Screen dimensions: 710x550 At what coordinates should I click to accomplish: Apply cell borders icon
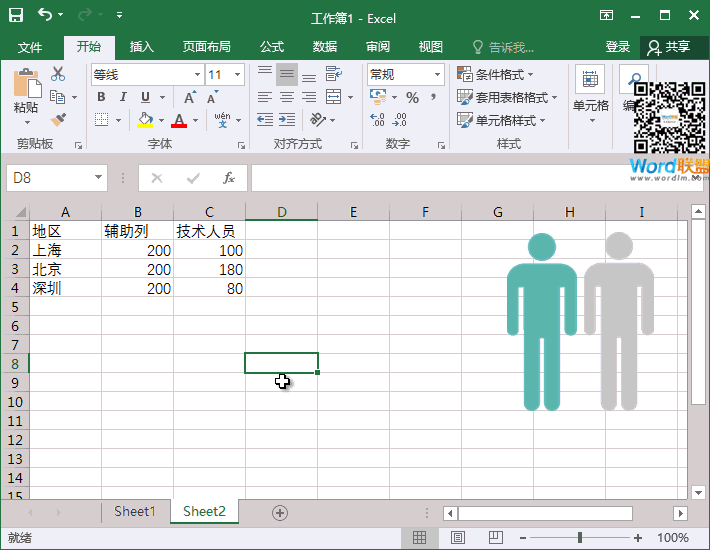pos(102,120)
